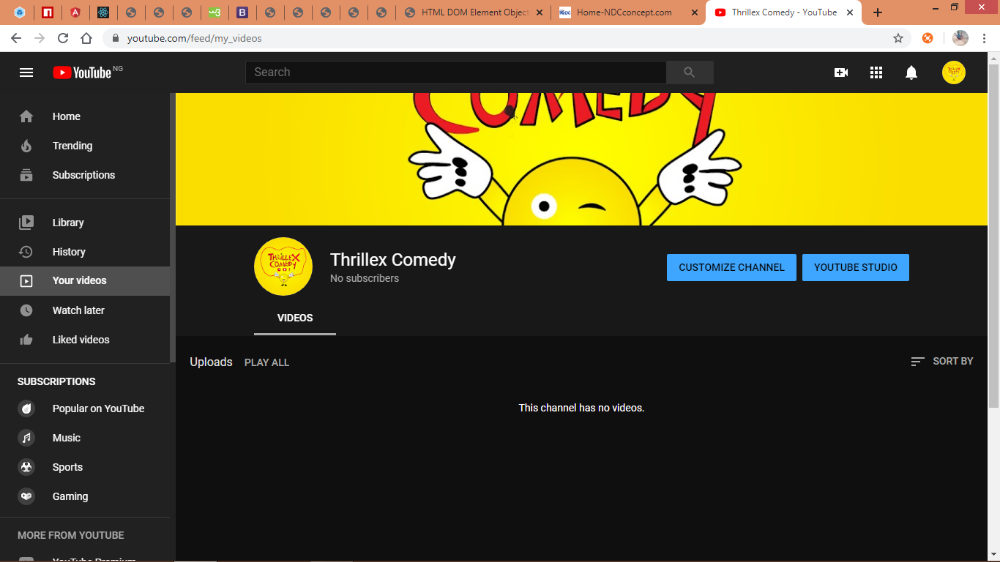Select the Thrillex Comedy YouTube tab
1000x562 pixels.
784,12
